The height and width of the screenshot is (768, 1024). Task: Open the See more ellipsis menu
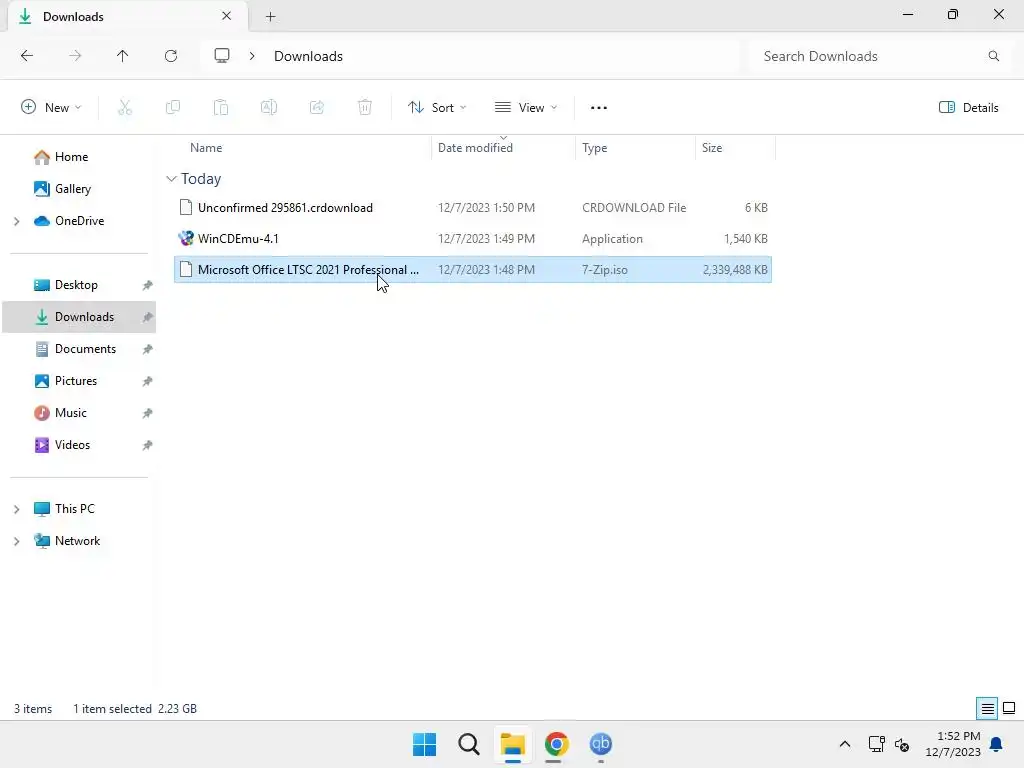tap(599, 108)
